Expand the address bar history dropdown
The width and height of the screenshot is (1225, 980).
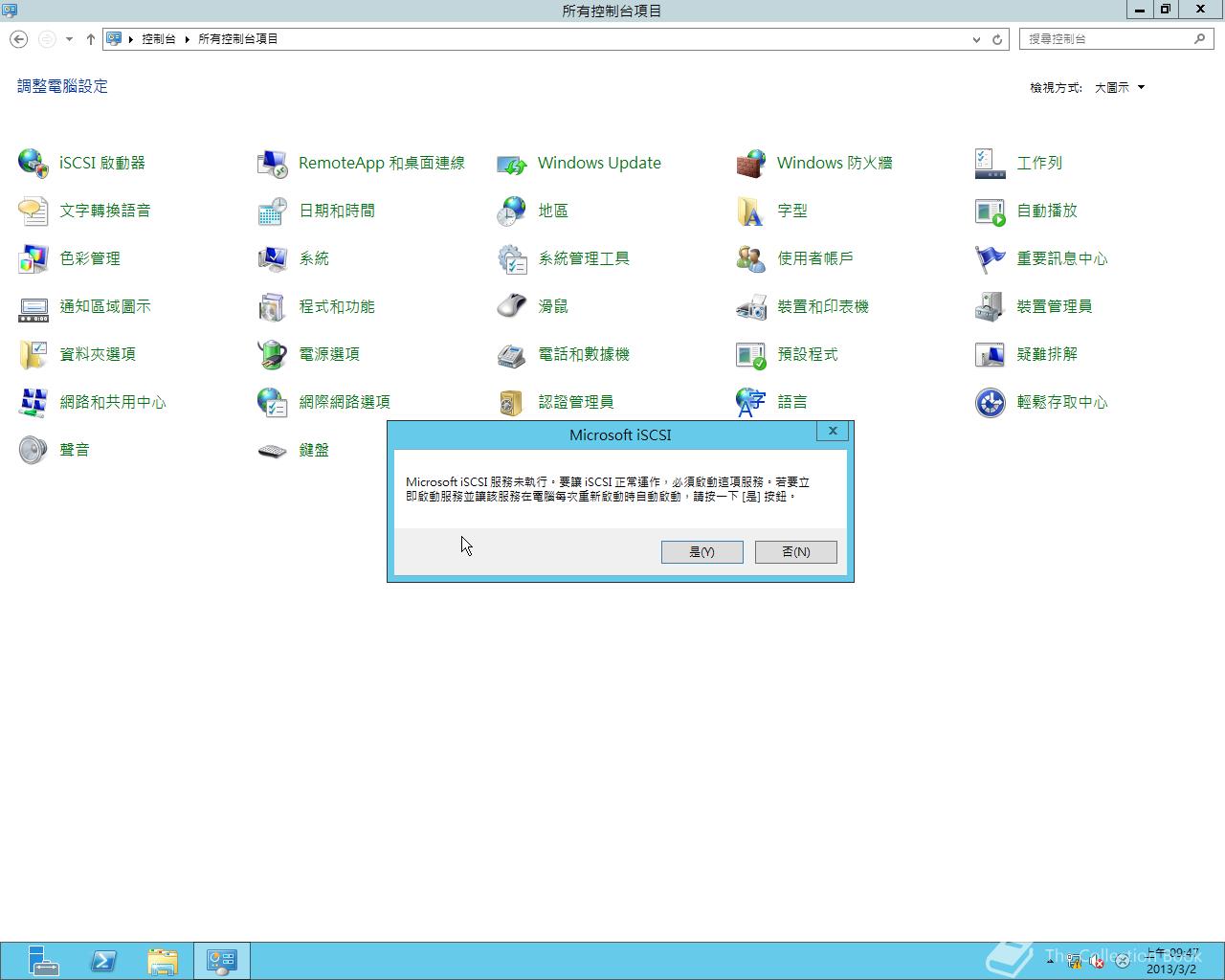click(976, 39)
